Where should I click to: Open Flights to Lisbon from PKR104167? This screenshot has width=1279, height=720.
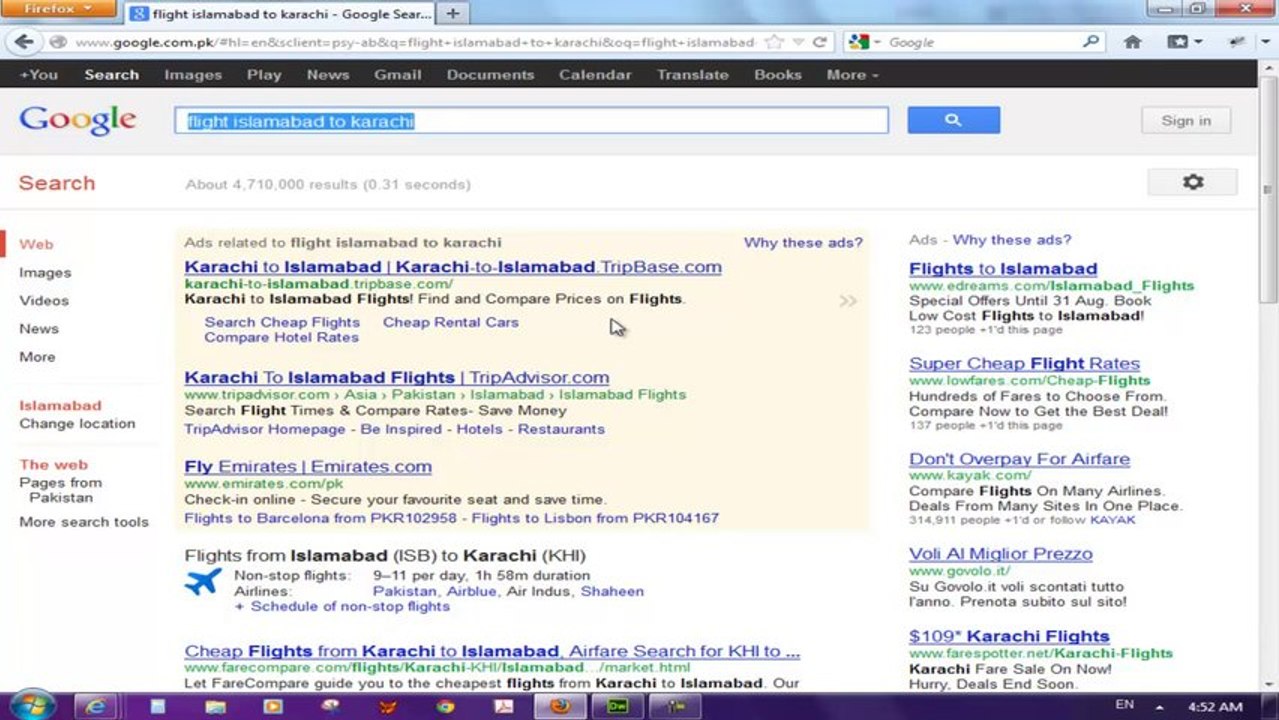[x=595, y=518]
